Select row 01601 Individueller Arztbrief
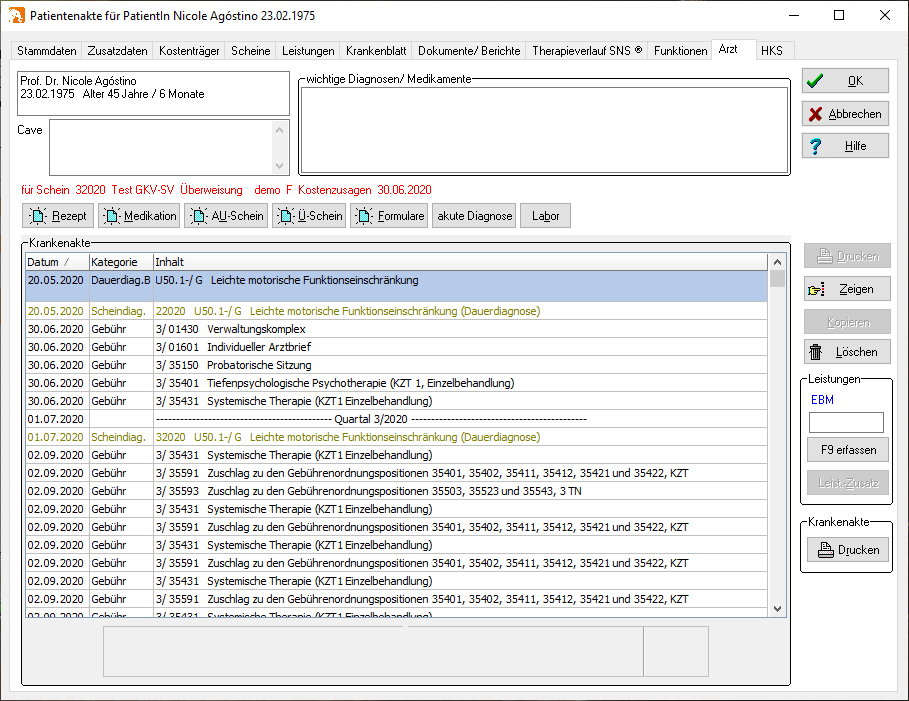 pos(397,347)
